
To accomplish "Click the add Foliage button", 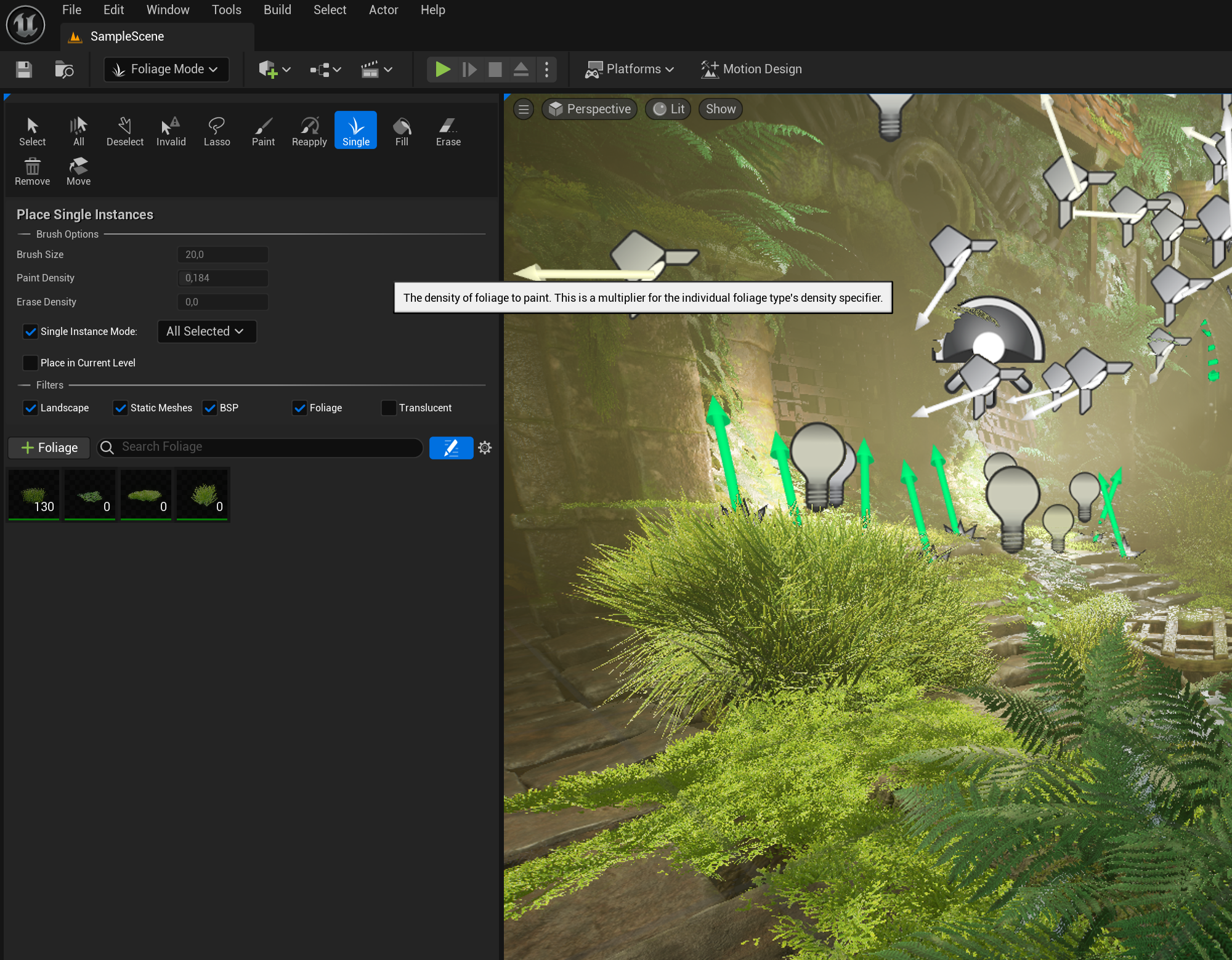I will click(x=49, y=448).
